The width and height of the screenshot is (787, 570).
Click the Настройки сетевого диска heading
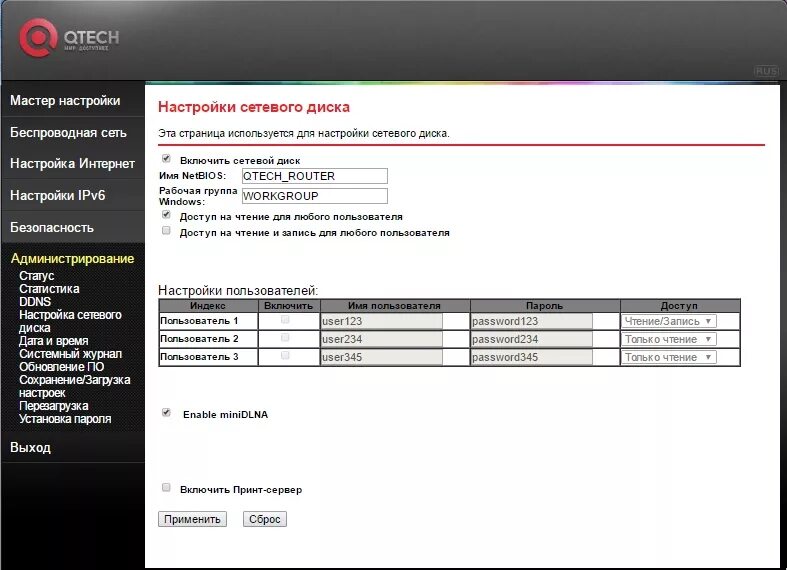tap(254, 107)
